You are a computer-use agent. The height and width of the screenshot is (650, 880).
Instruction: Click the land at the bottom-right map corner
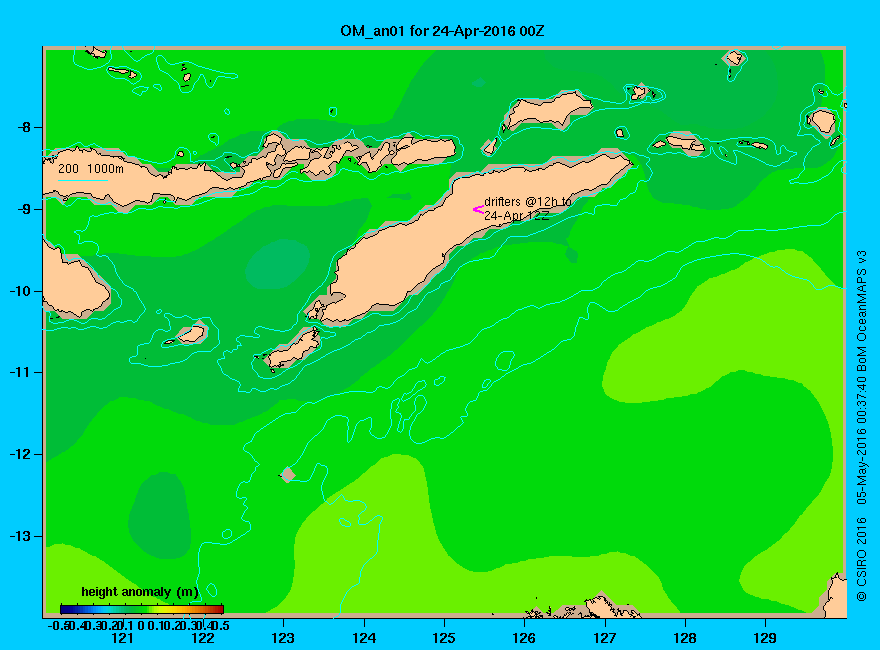point(835,598)
